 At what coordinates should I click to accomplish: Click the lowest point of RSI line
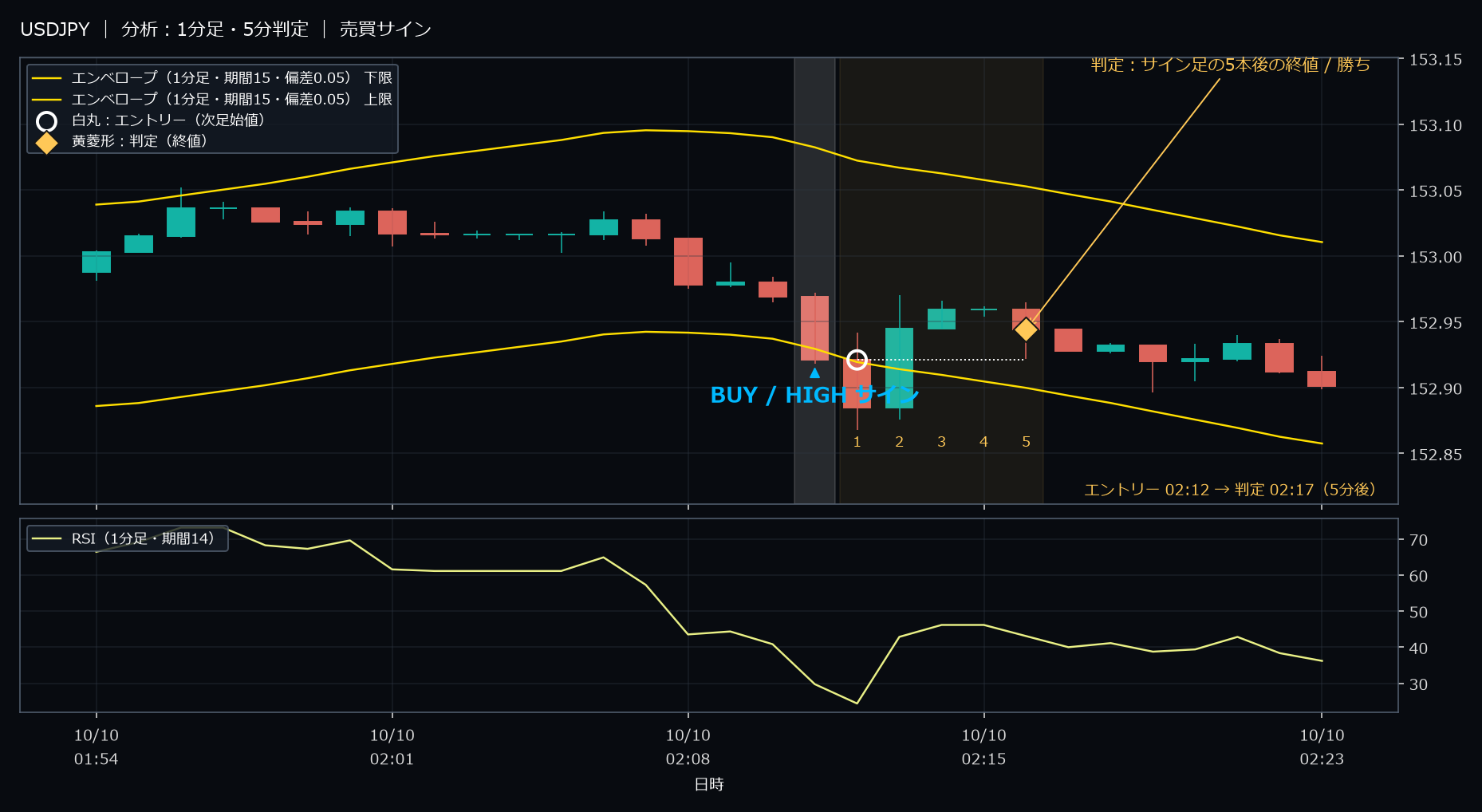pyautogui.click(x=857, y=703)
